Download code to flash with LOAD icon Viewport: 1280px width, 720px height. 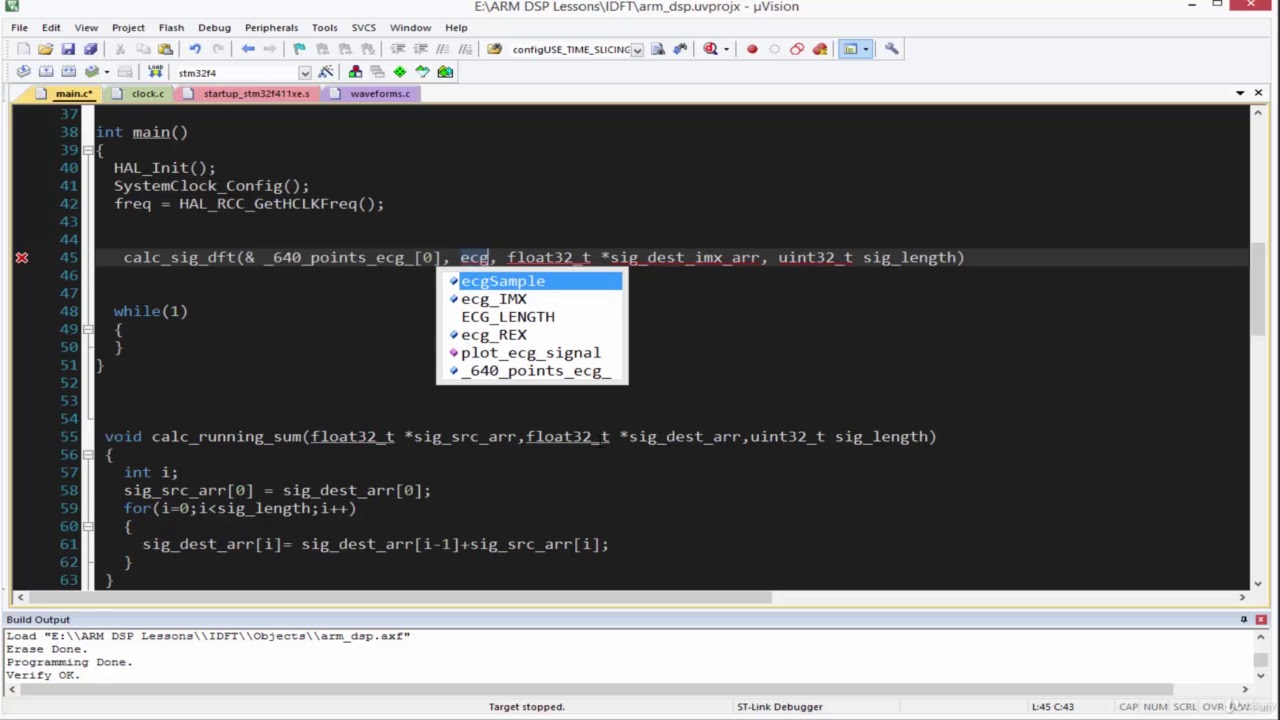155,72
